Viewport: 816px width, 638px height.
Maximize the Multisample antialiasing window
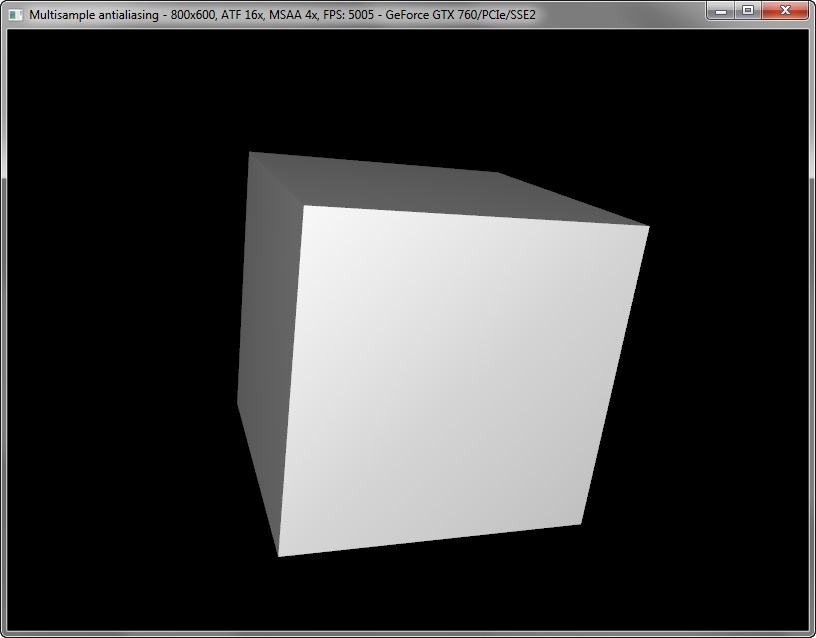(x=748, y=10)
